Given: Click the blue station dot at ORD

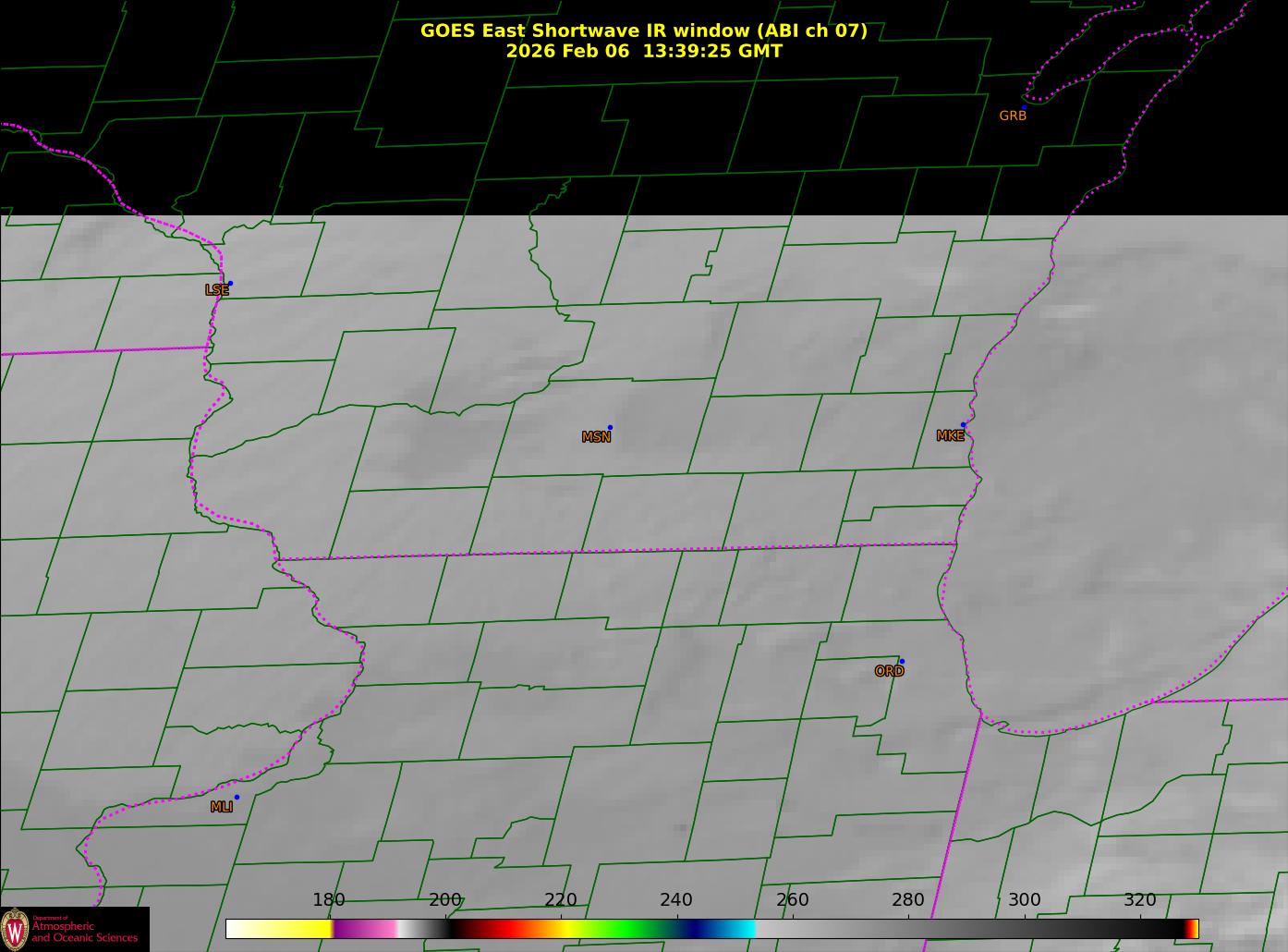Looking at the screenshot, I should point(902,661).
